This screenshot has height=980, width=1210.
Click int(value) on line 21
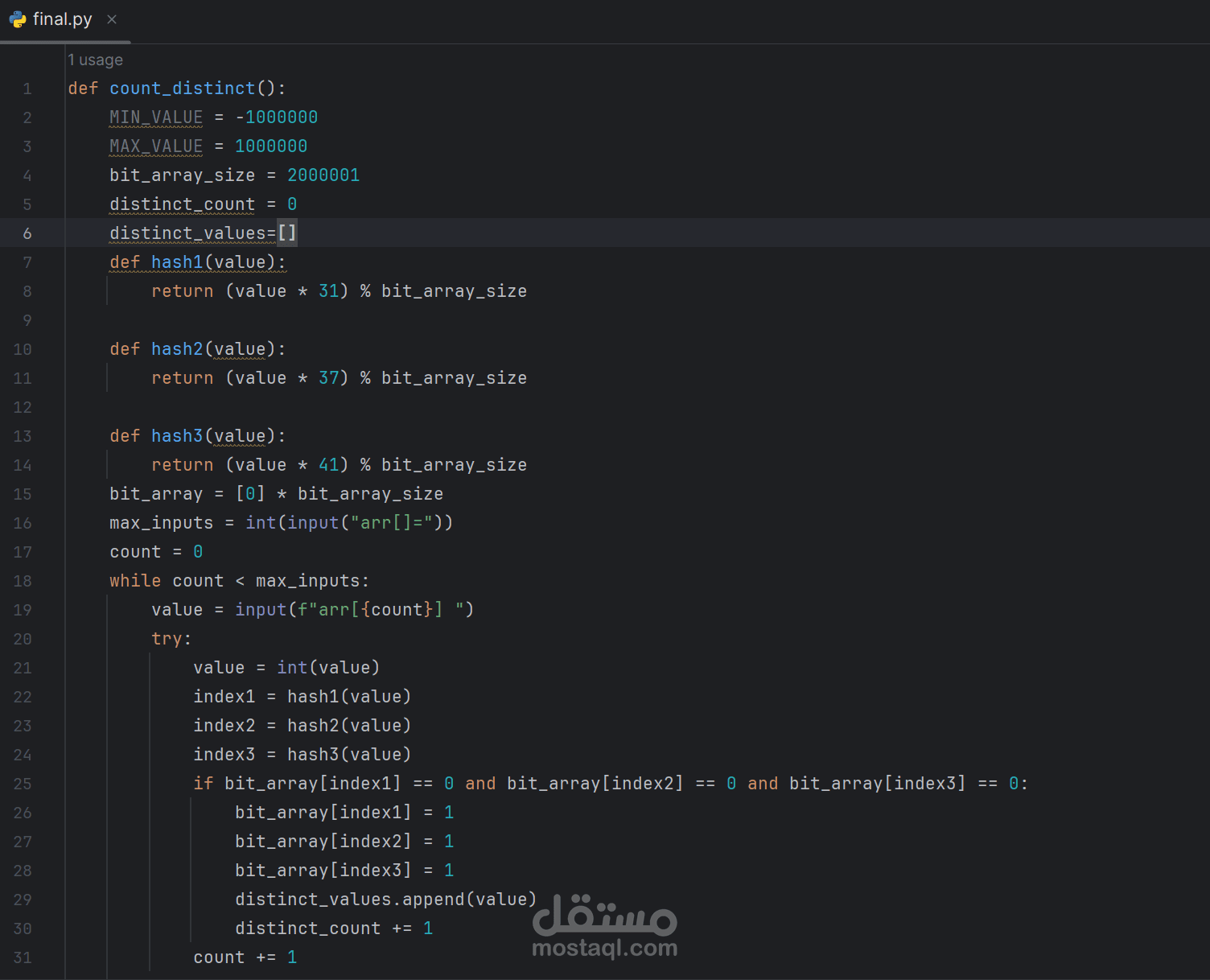tap(328, 668)
